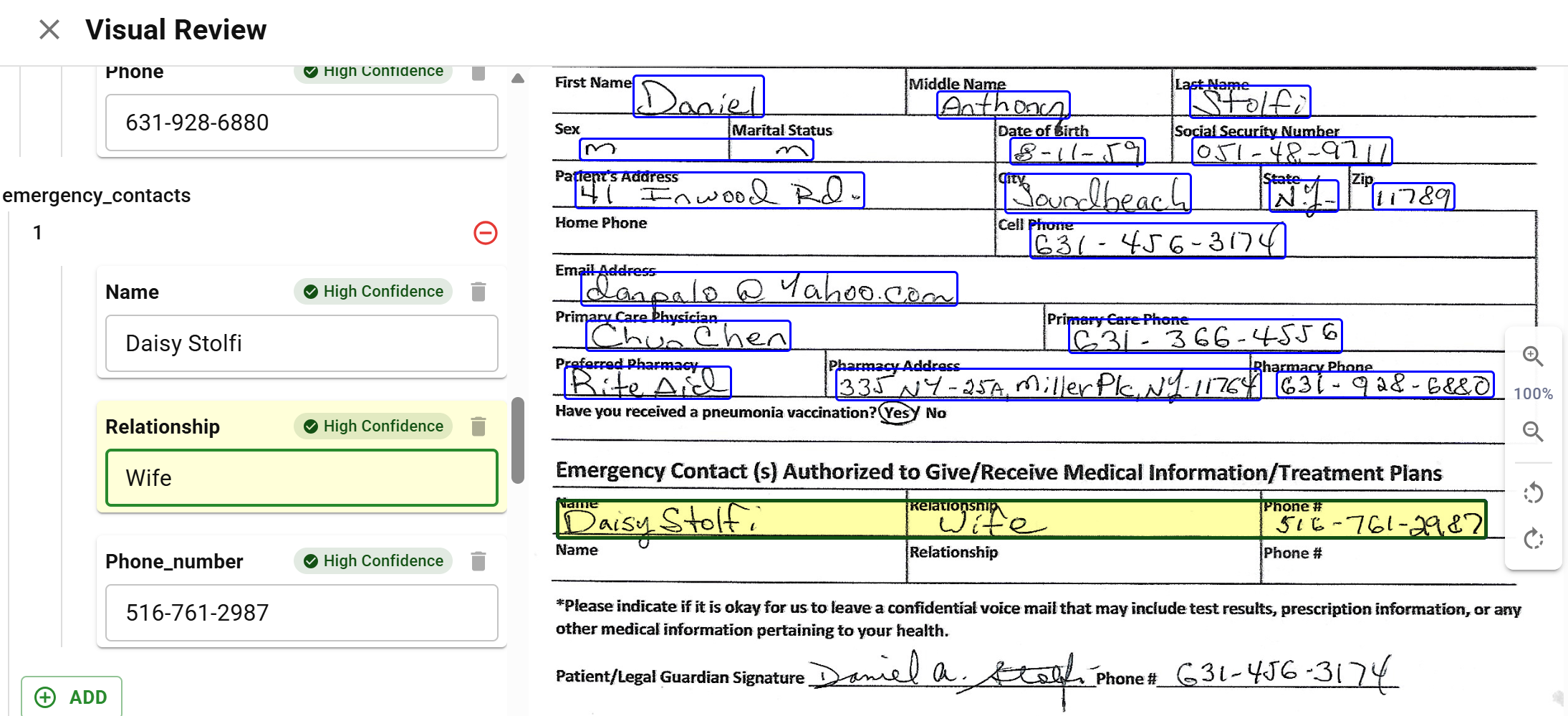Click the ADD button for emergency contacts
Screen dimensions: 1568x716
coord(72,696)
